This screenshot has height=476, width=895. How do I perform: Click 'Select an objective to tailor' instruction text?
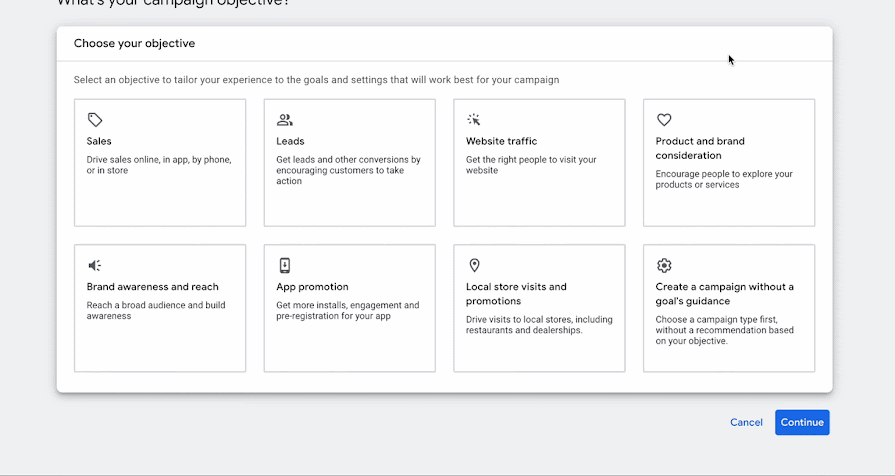coord(316,80)
